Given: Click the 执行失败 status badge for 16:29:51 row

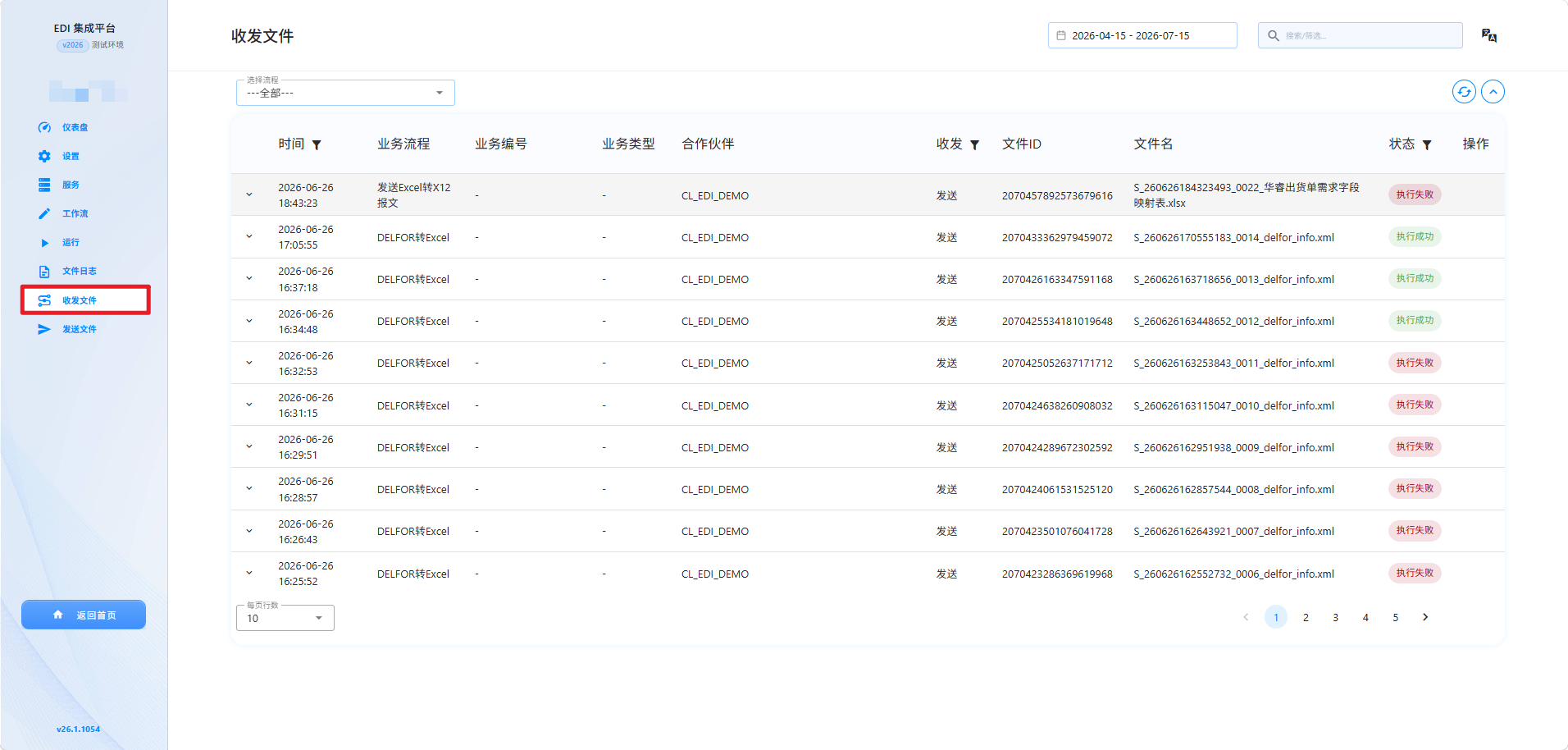Looking at the screenshot, I should (x=1415, y=446).
